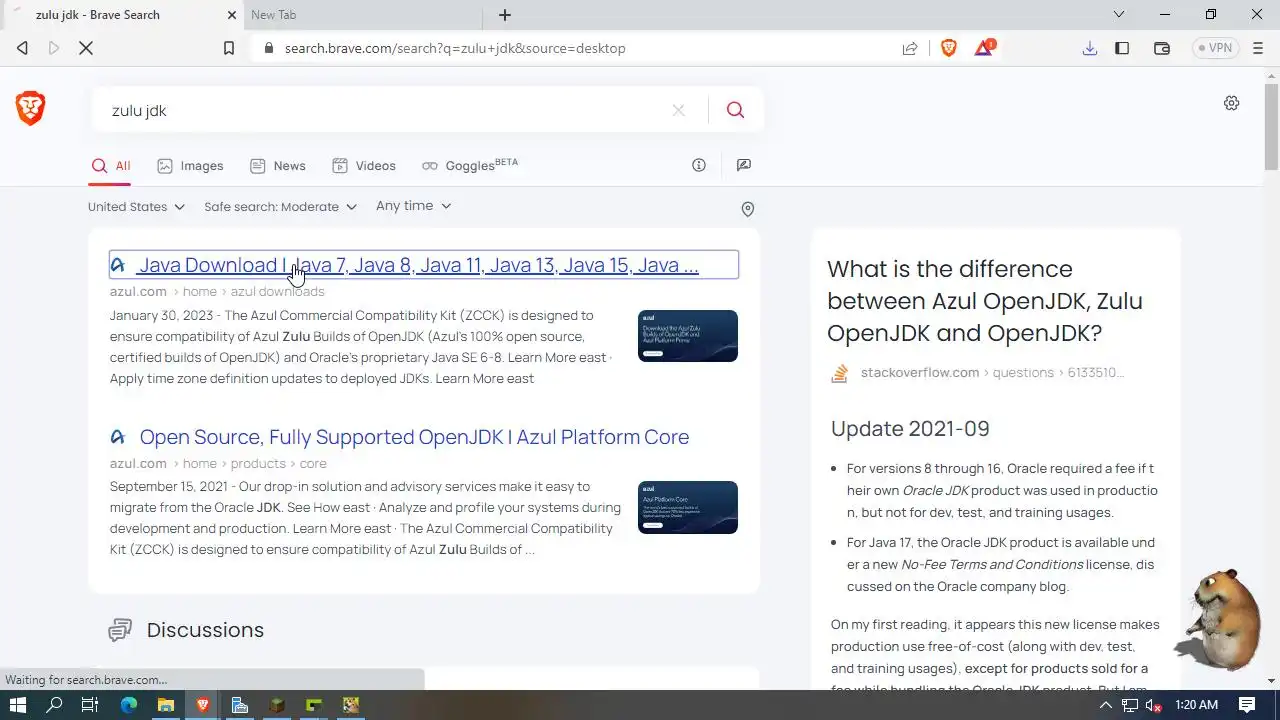The height and width of the screenshot is (720, 1280).
Task: Expand the United States region dropdown
Action: [136, 207]
